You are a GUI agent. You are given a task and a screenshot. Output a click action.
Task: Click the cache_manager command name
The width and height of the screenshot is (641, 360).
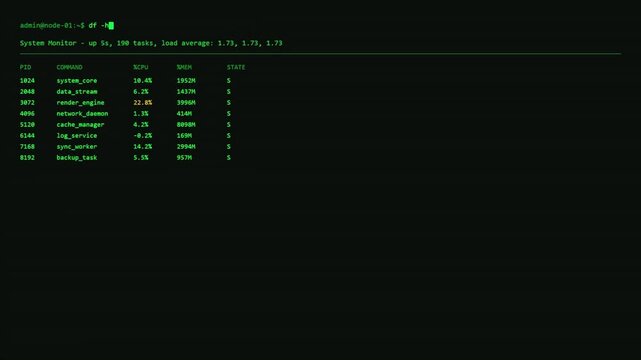81,125
